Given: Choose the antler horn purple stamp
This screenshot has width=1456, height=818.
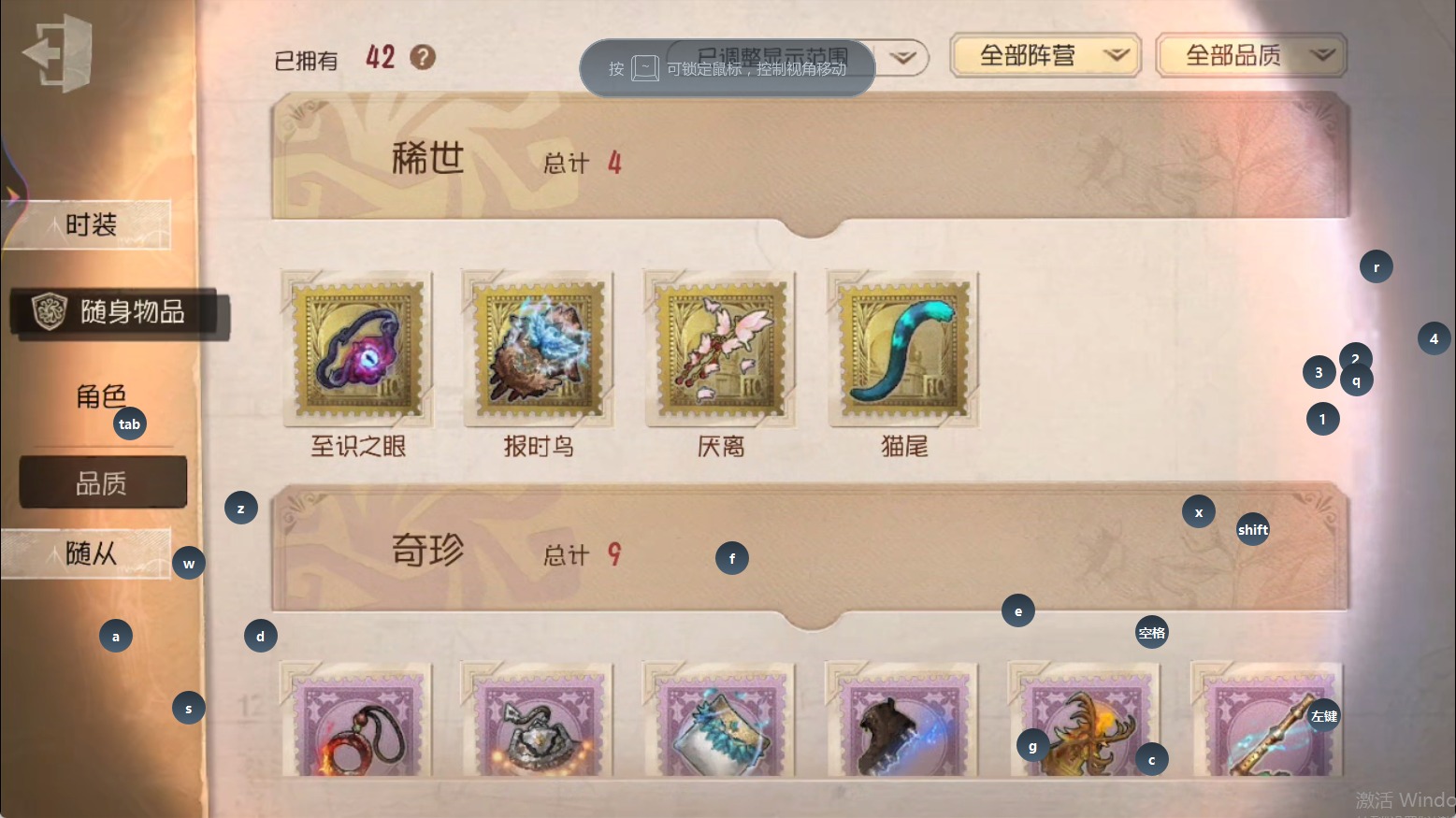Looking at the screenshot, I should (x=1084, y=720).
